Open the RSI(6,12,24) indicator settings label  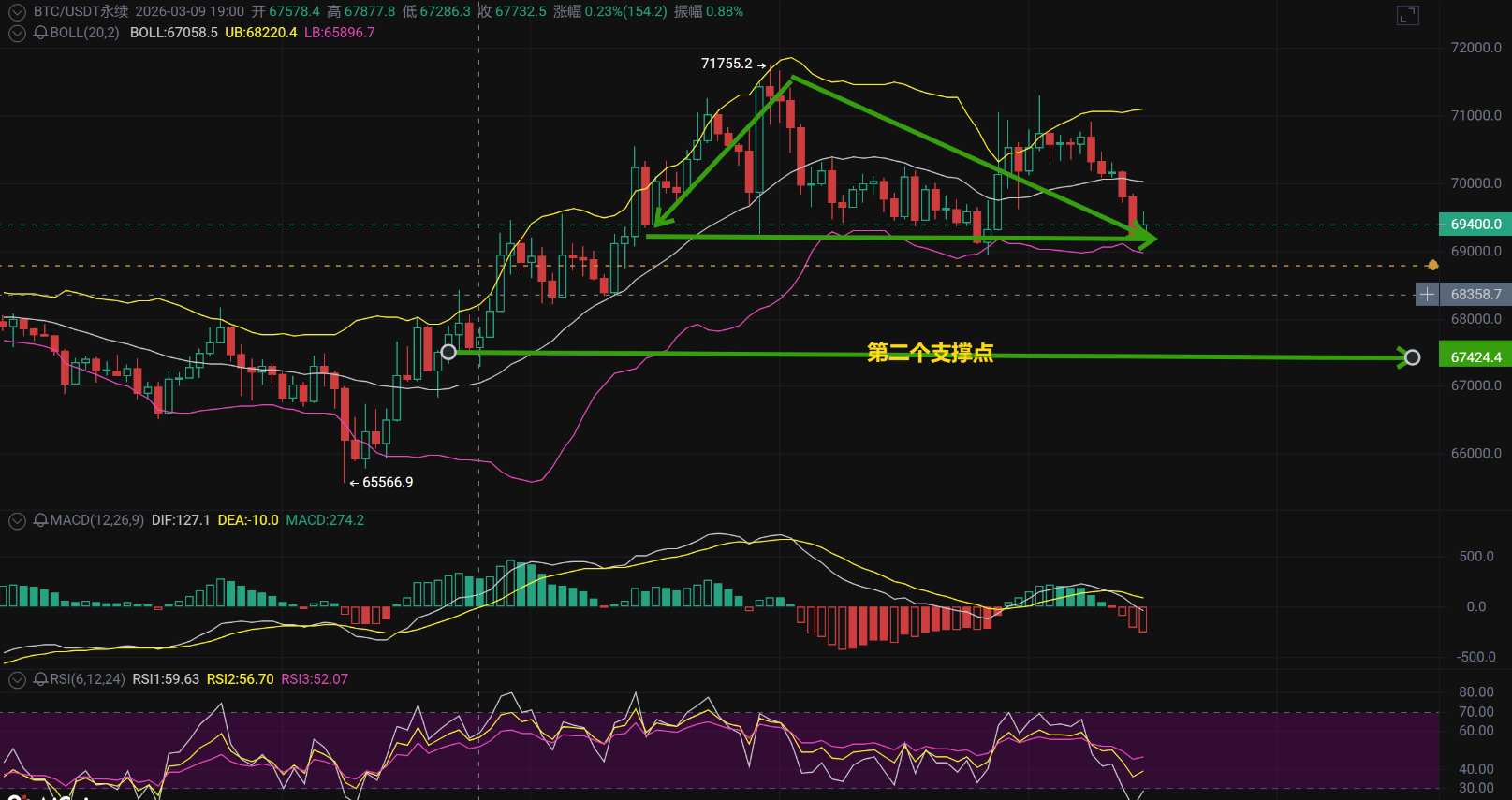[x=87, y=679]
